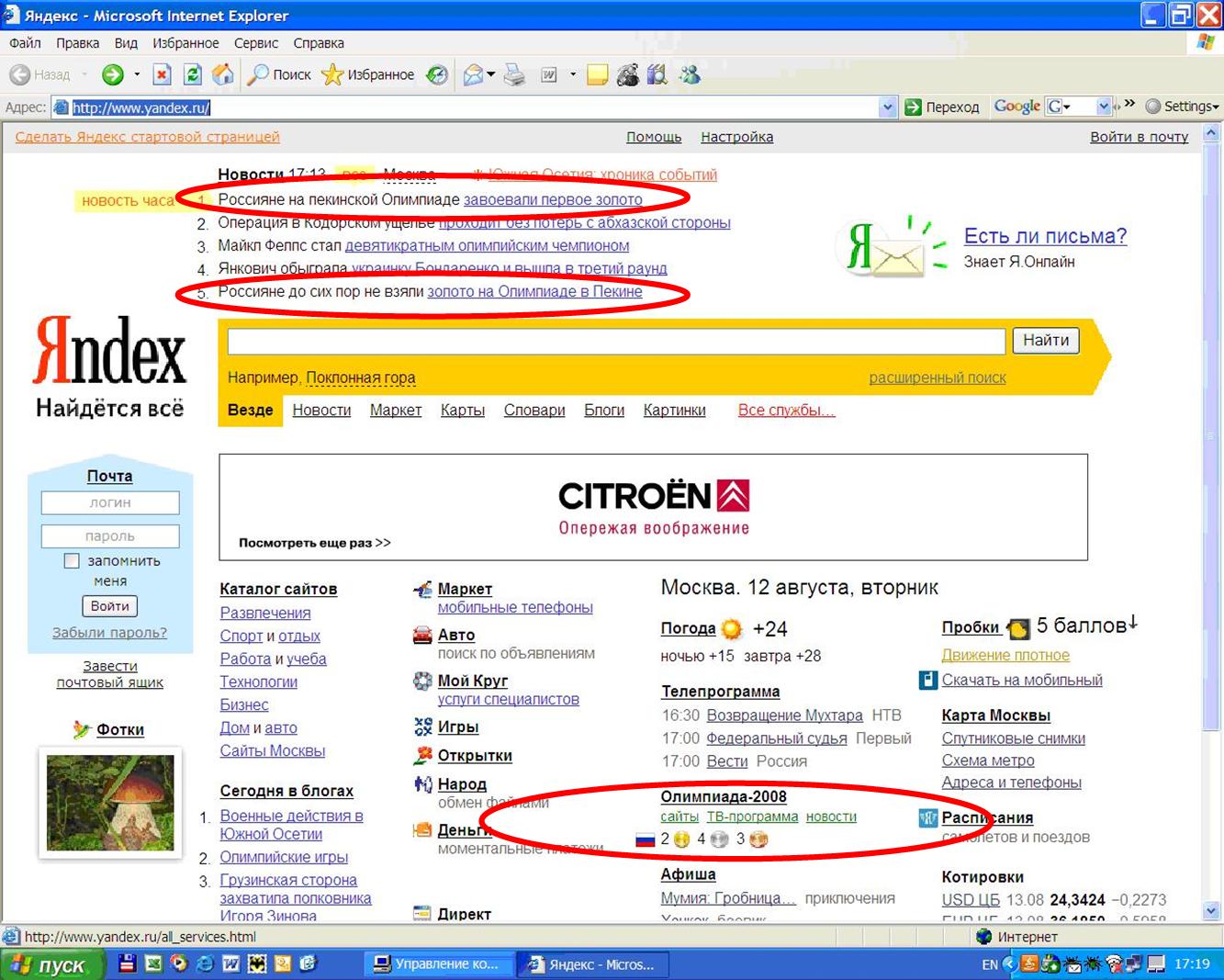Screen dimensions: 1224x980
Task: Open the Правка menu
Action: point(77,43)
